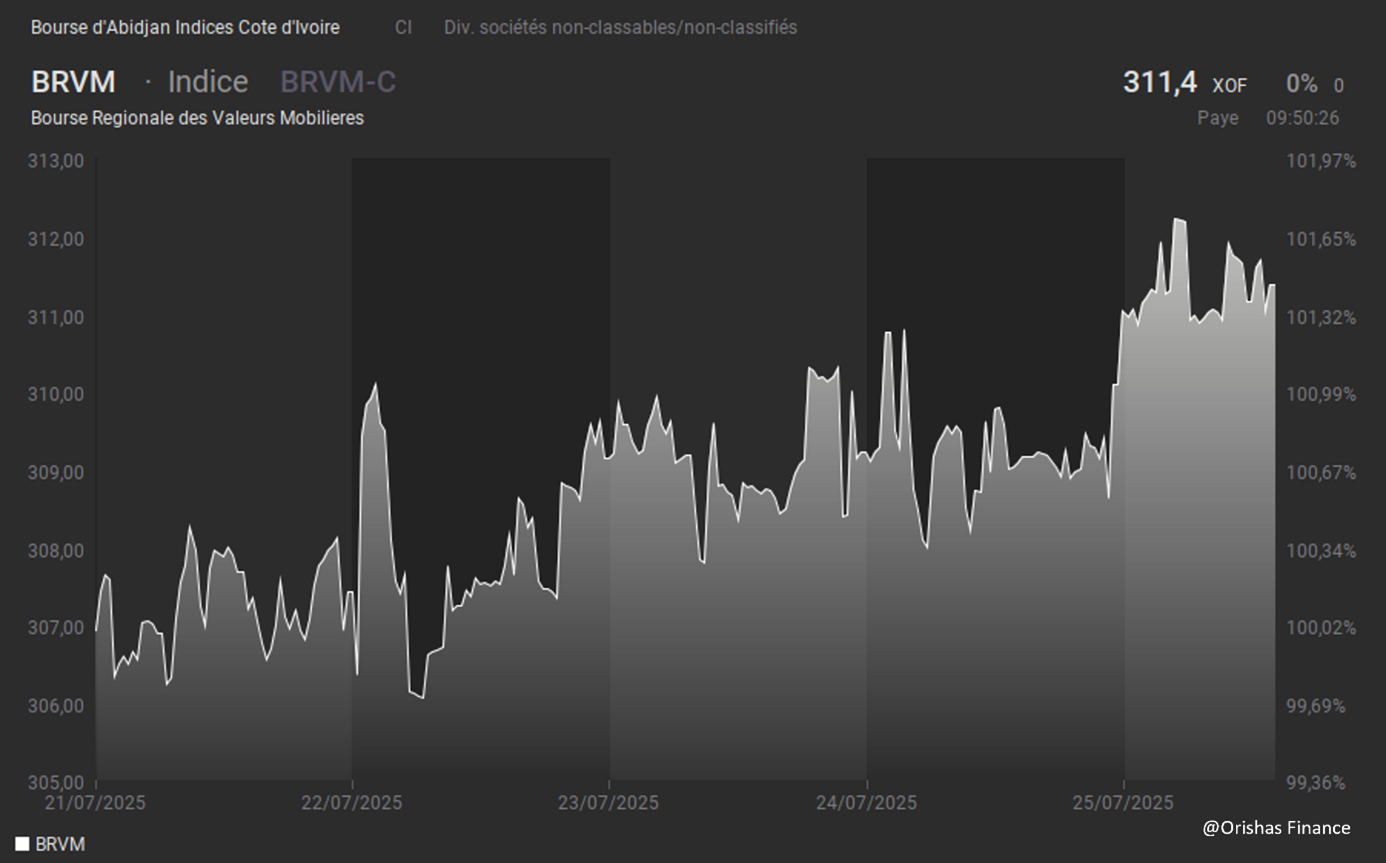Click the 0% change value
Image resolution: width=1386 pixels, height=863 pixels.
pos(1302,85)
